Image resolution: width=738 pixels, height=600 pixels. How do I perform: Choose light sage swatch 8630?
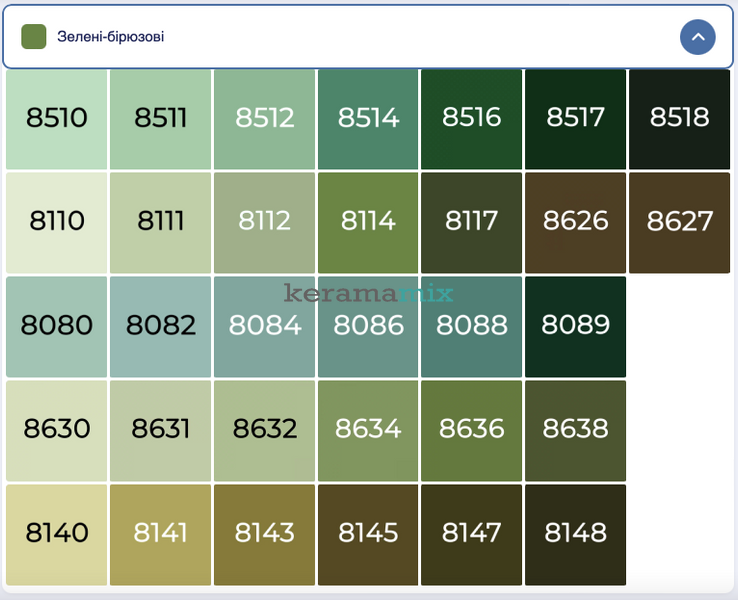[x=56, y=431]
